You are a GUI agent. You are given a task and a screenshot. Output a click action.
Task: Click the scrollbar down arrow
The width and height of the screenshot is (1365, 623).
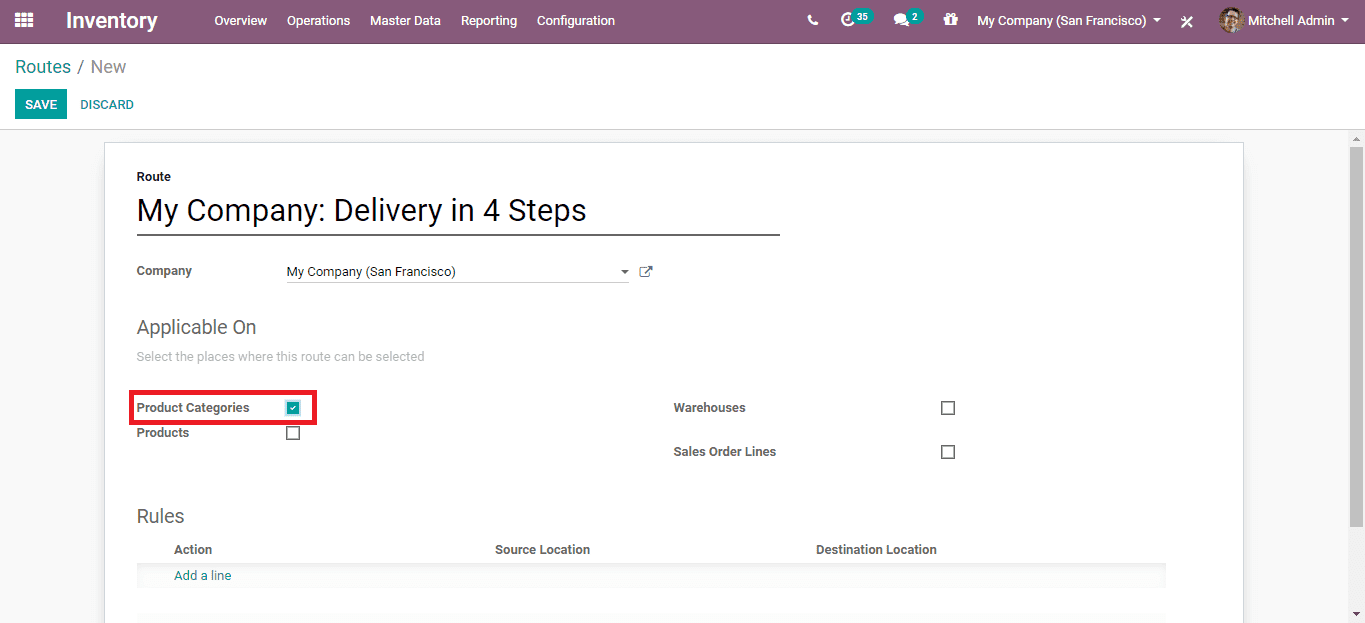[x=1356, y=614]
